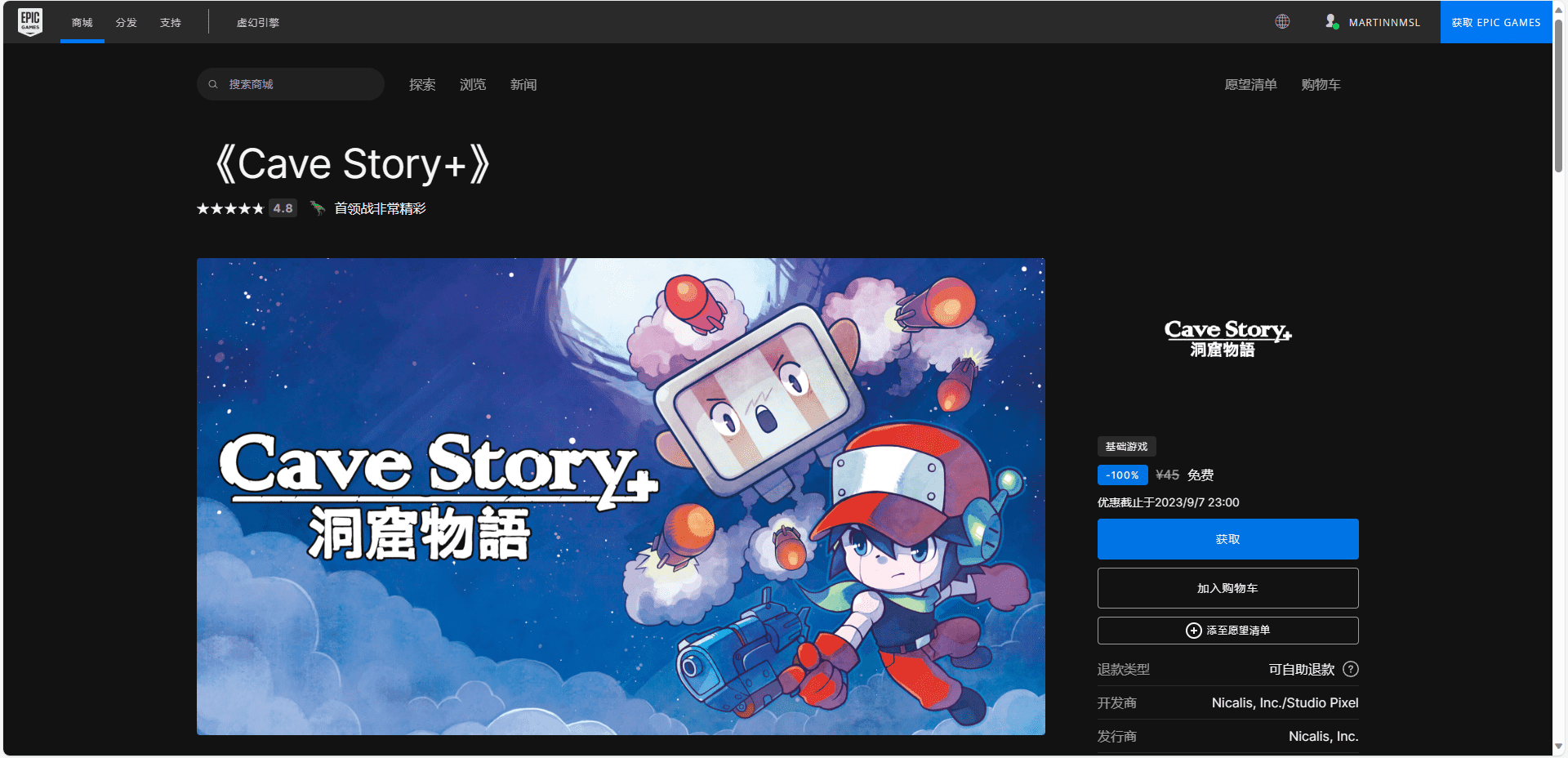Open the 支持 menu item

(x=171, y=22)
